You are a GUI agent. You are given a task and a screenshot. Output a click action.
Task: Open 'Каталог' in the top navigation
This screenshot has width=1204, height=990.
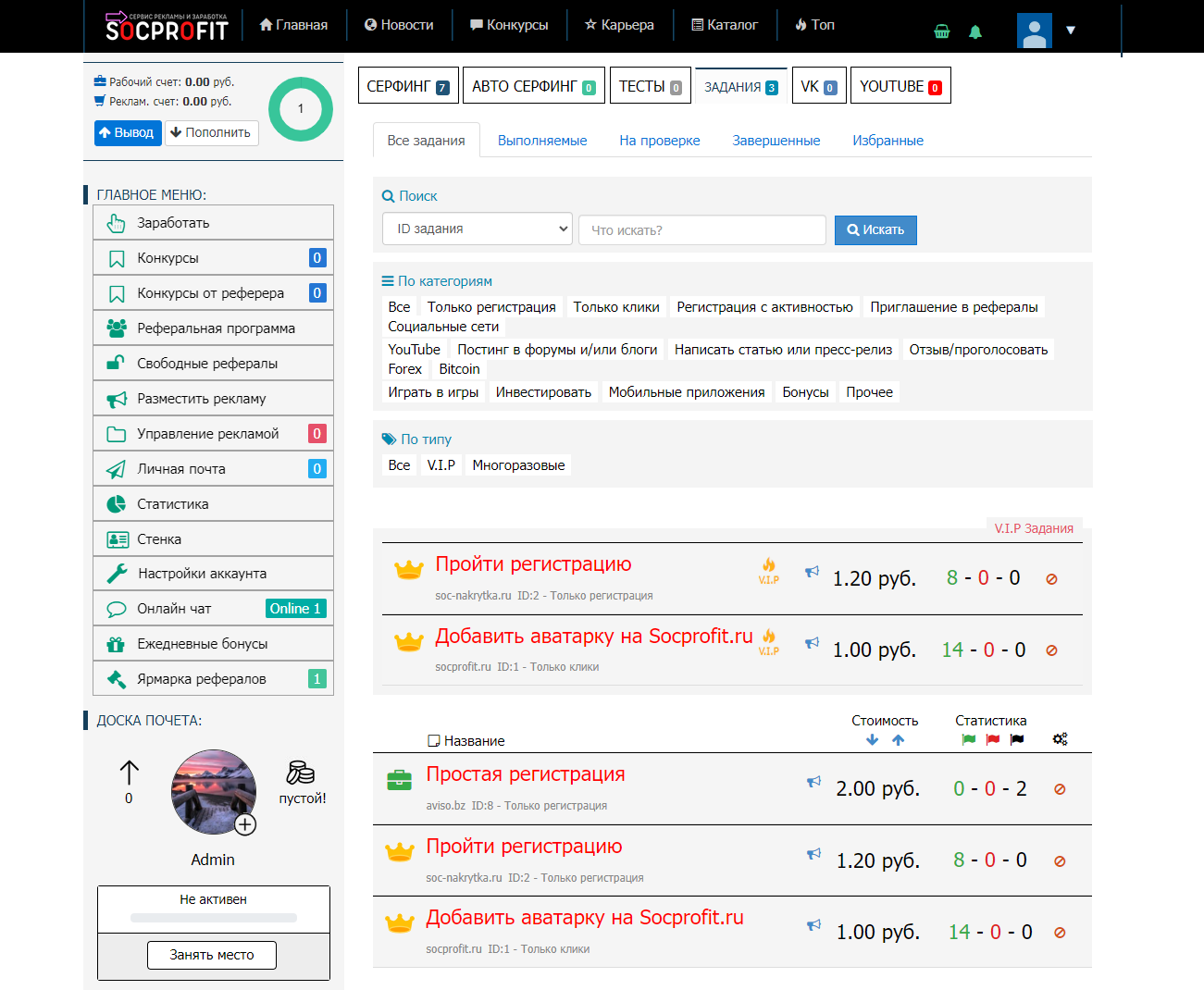pyautogui.click(x=725, y=25)
